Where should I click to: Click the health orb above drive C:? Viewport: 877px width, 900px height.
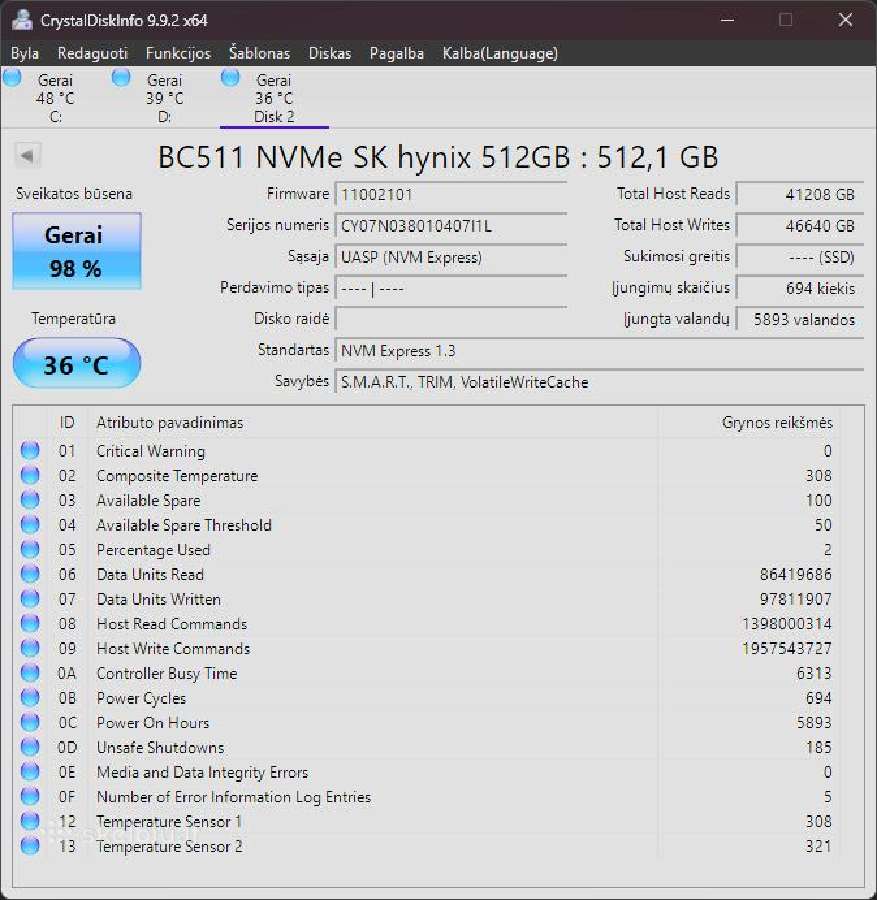(12, 77)
